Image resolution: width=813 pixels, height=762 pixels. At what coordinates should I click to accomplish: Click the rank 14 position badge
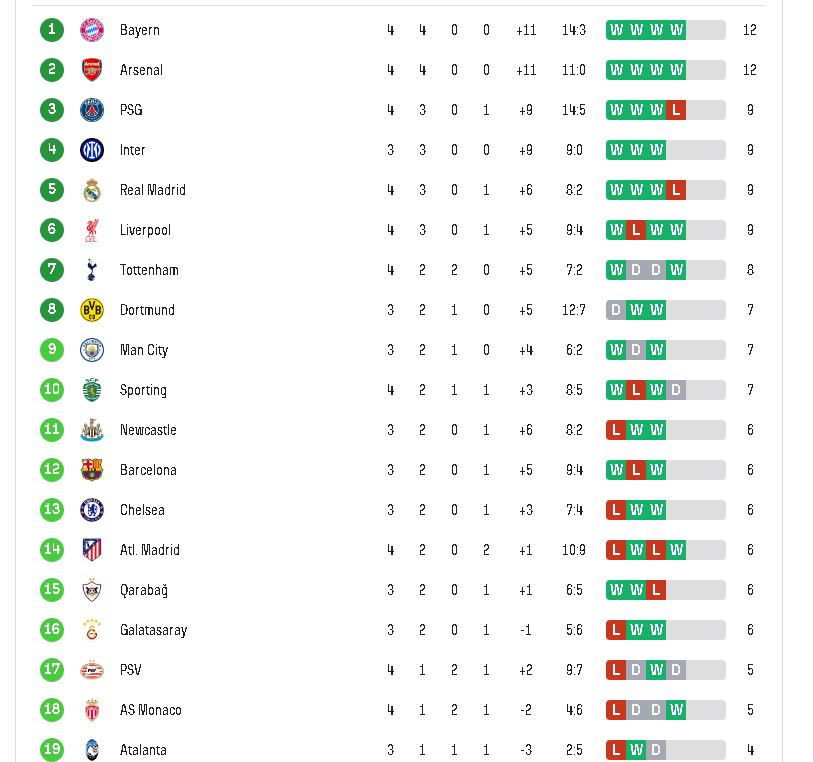[52, 550]
